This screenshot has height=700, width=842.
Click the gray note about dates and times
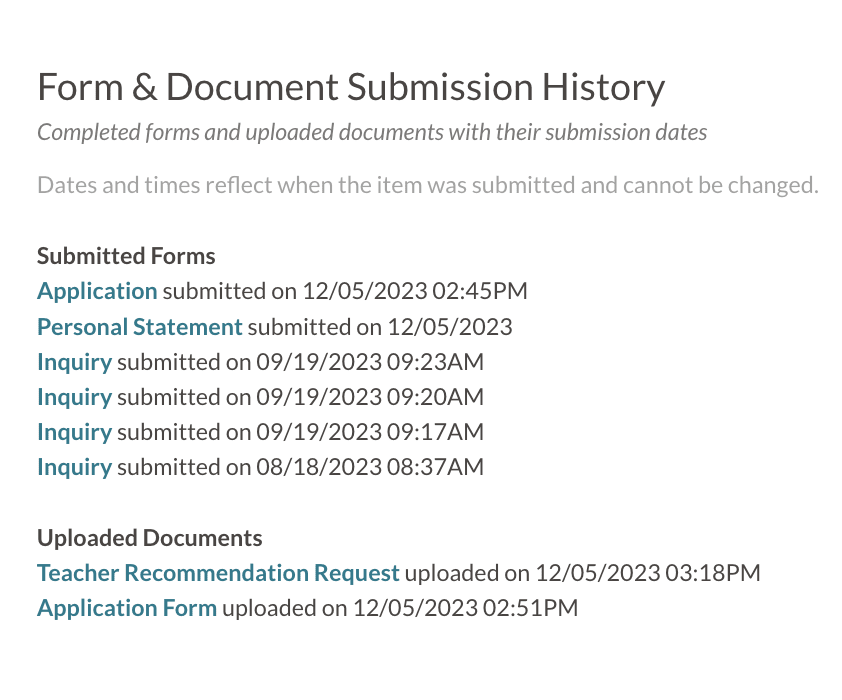[x=427, y=186]
